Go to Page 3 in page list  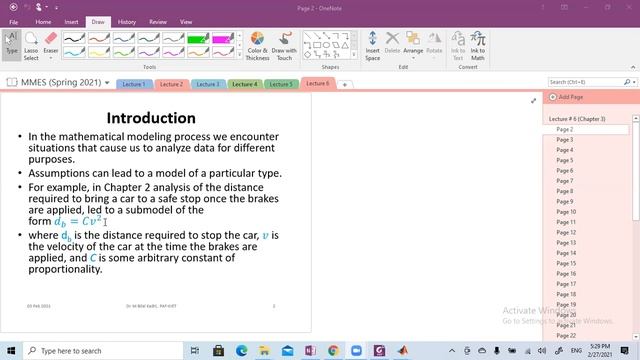565,140
